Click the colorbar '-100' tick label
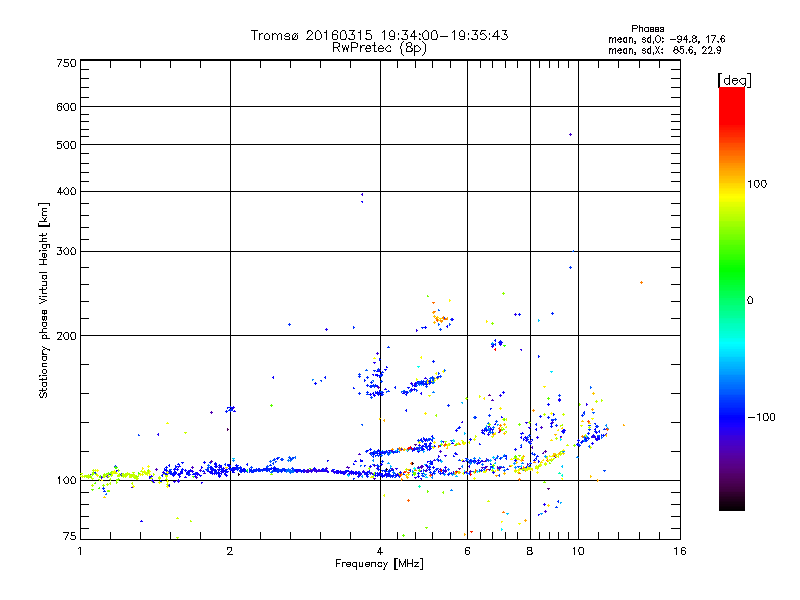Viewport: 800px width, 600px height. coord(761,417)
